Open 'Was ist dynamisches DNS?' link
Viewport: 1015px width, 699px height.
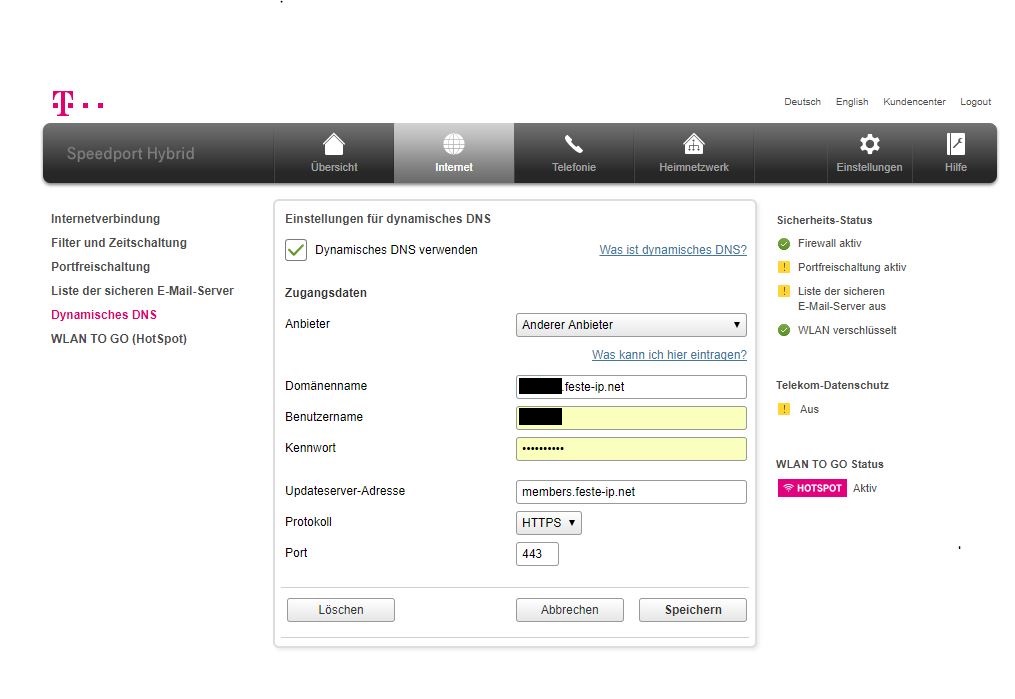click(672, 250)
